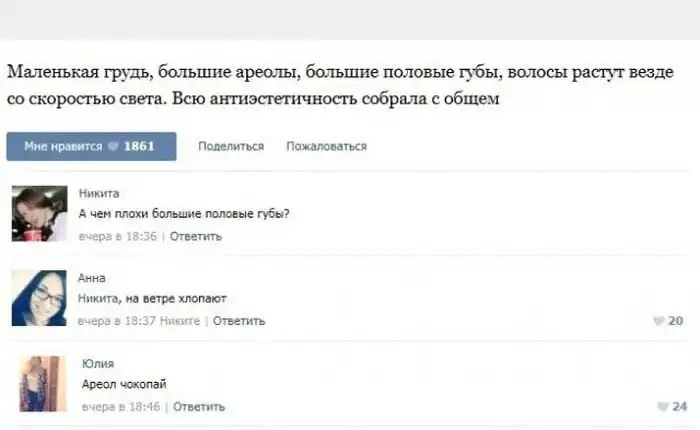Viewport: 700px width, 430px height.
Task: Click the 'Никите' reply-target link
Action: click(181, 321)
